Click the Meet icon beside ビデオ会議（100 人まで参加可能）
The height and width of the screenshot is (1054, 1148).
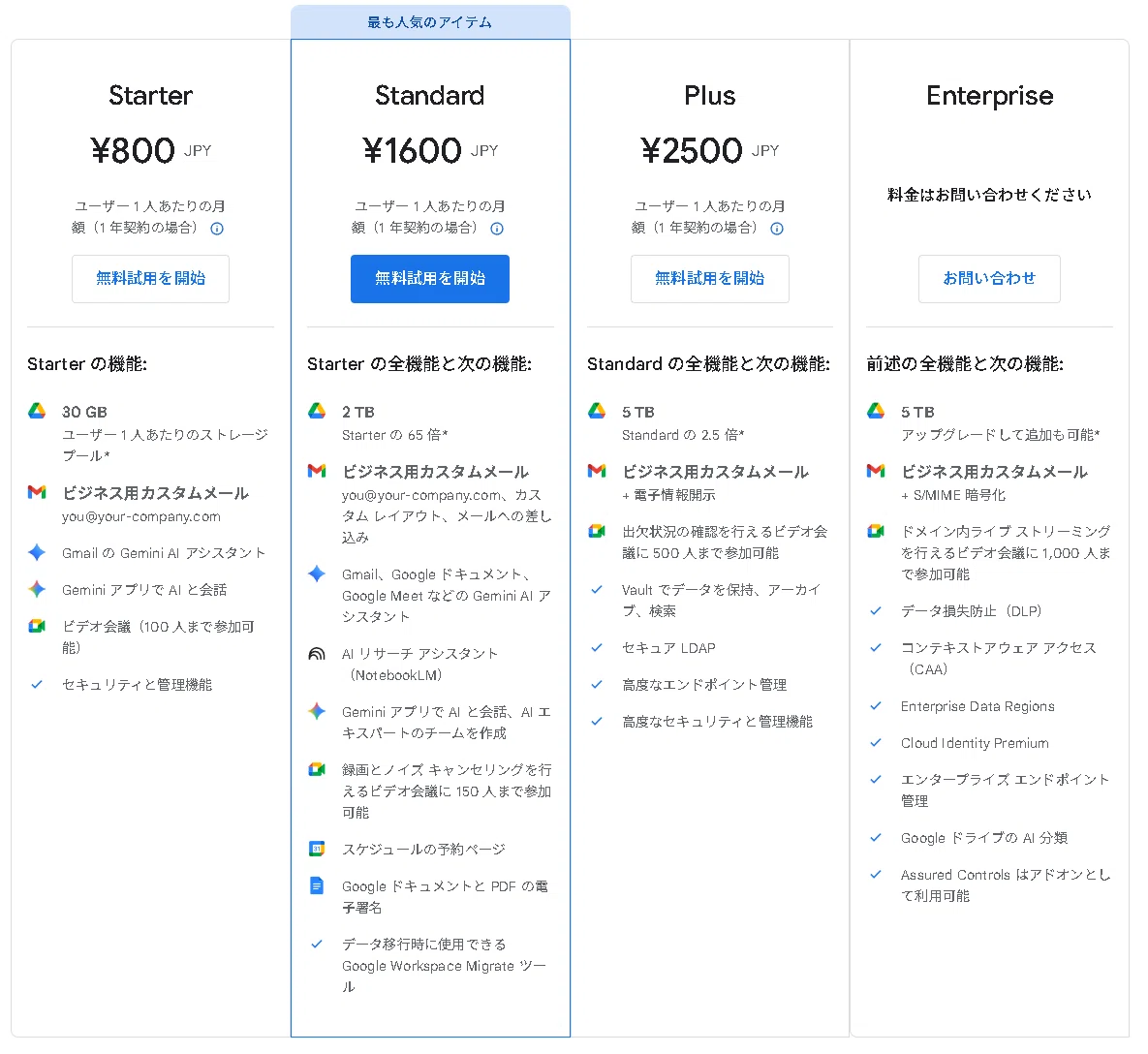pyautogui.click(x=37, y=626)
